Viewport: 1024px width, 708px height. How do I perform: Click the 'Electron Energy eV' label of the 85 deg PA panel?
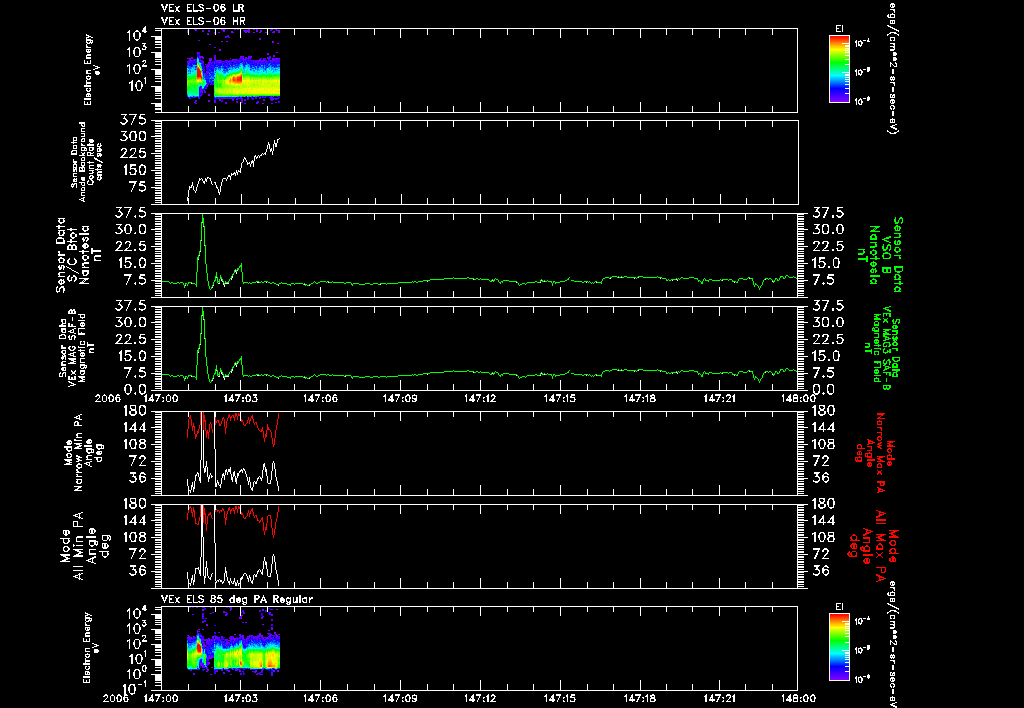[x=91, y=648]
